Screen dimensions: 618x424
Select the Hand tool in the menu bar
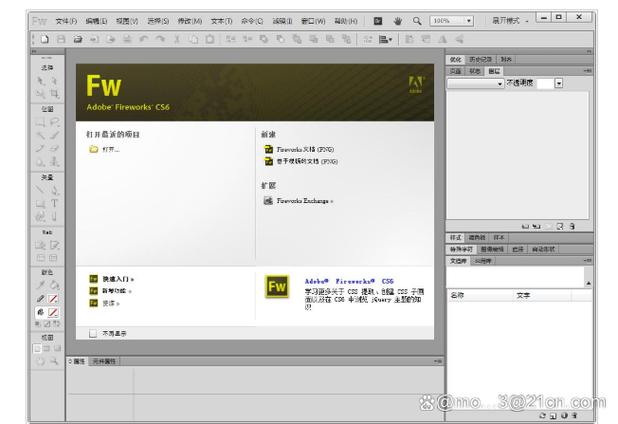click(x=398, y=21)
